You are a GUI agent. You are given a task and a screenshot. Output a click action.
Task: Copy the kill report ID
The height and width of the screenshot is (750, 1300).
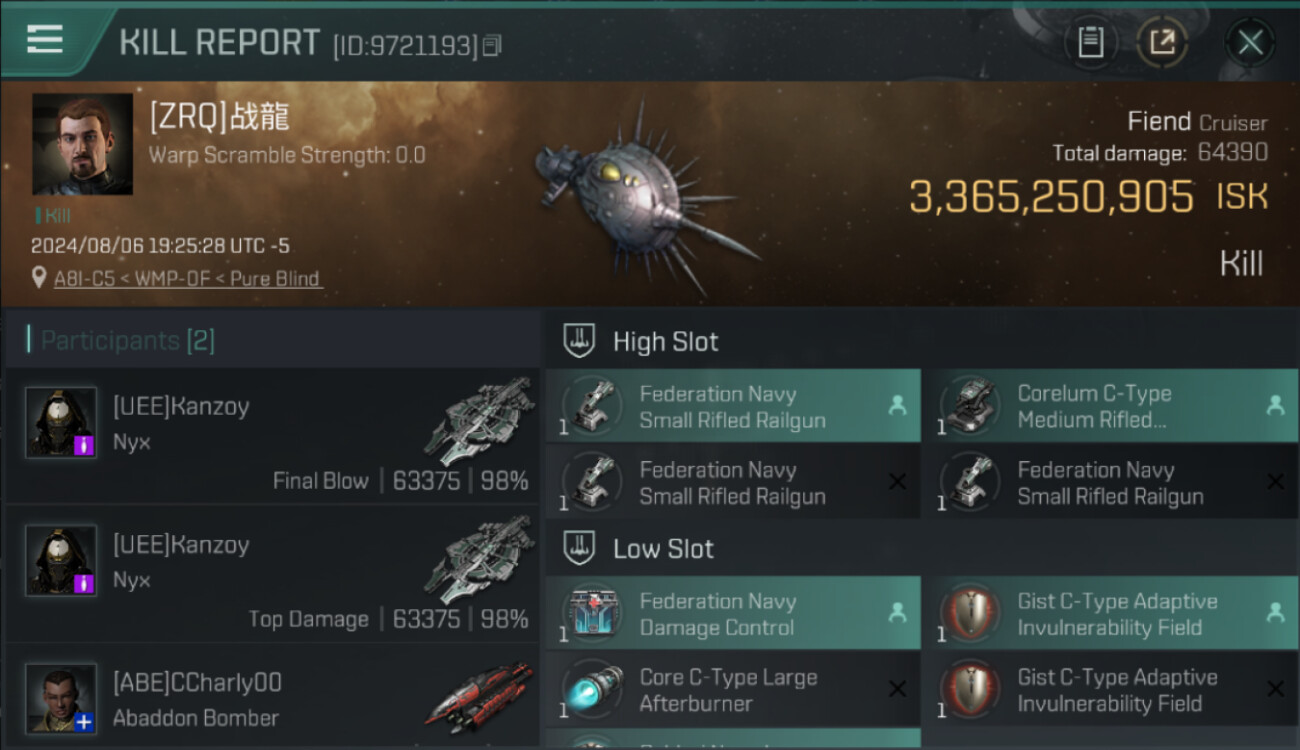point(491,46)
